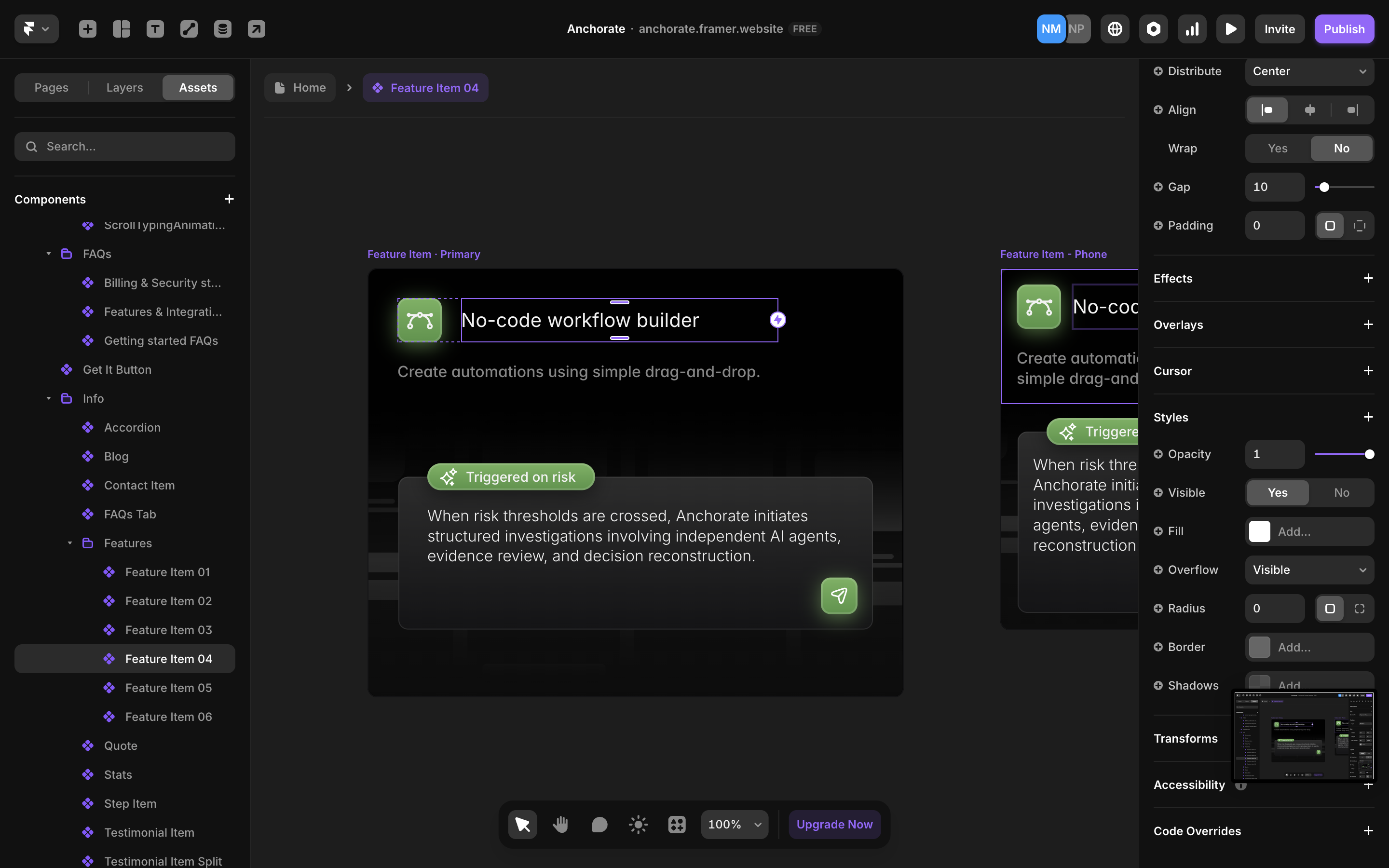Click the components Search field
1389x868 pixels.
(x=124, y=147)
